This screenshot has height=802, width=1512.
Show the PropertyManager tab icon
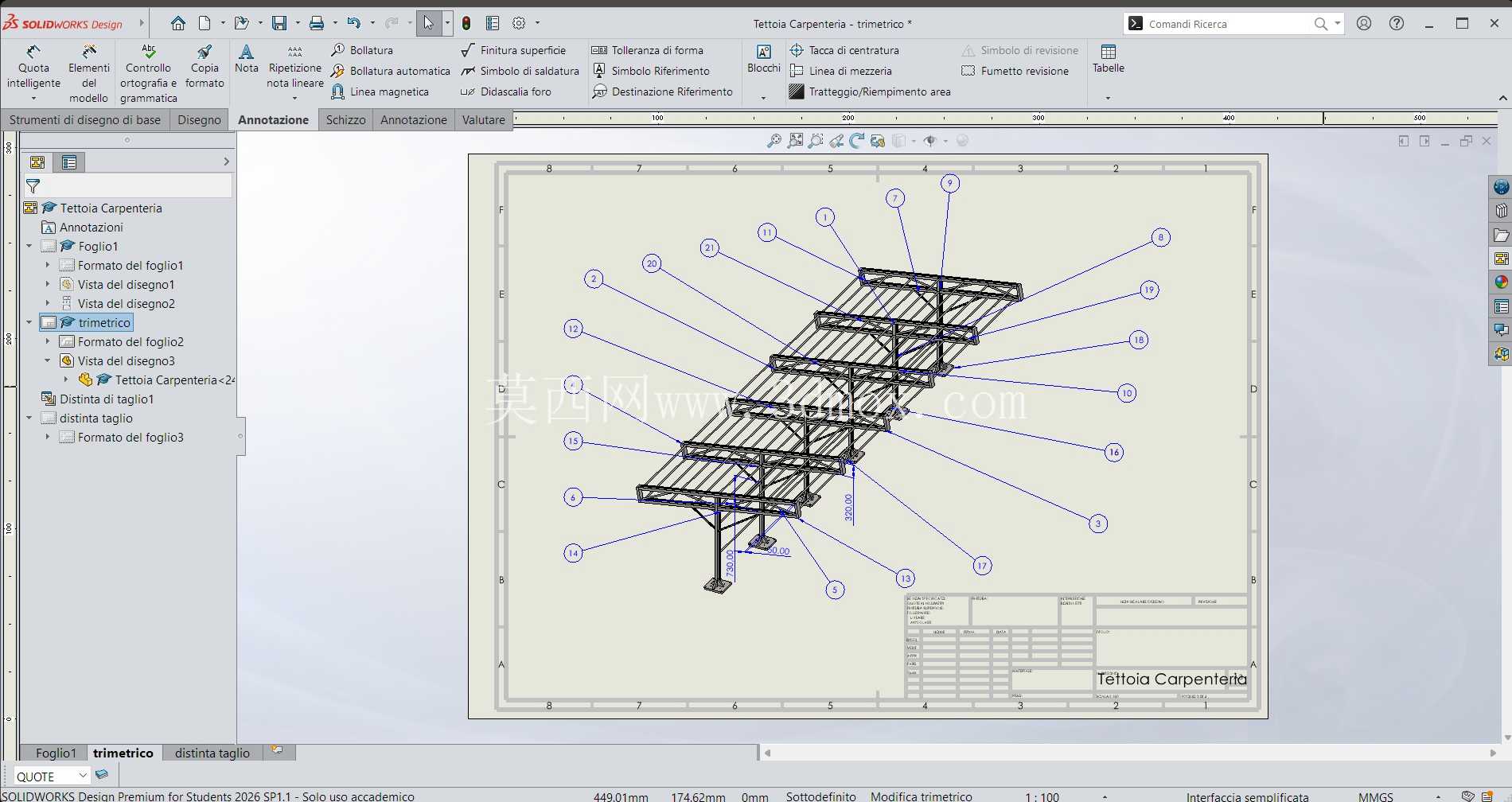tap(69, 162)
